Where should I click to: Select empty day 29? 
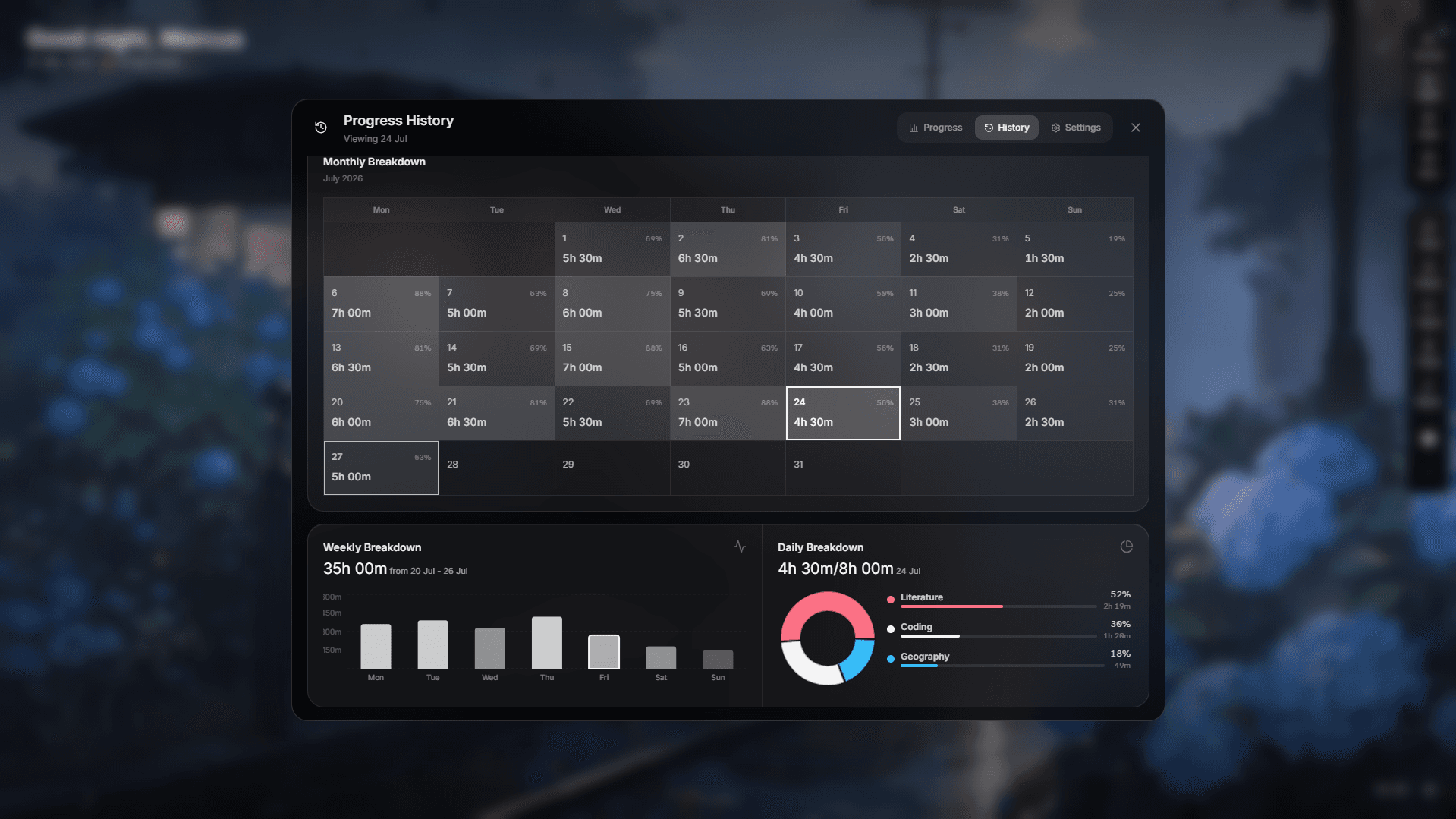click(612, 468)
